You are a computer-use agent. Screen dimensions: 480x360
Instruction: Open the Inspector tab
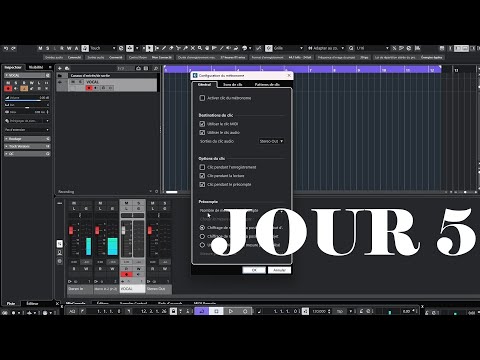click(x=13, y=67)
